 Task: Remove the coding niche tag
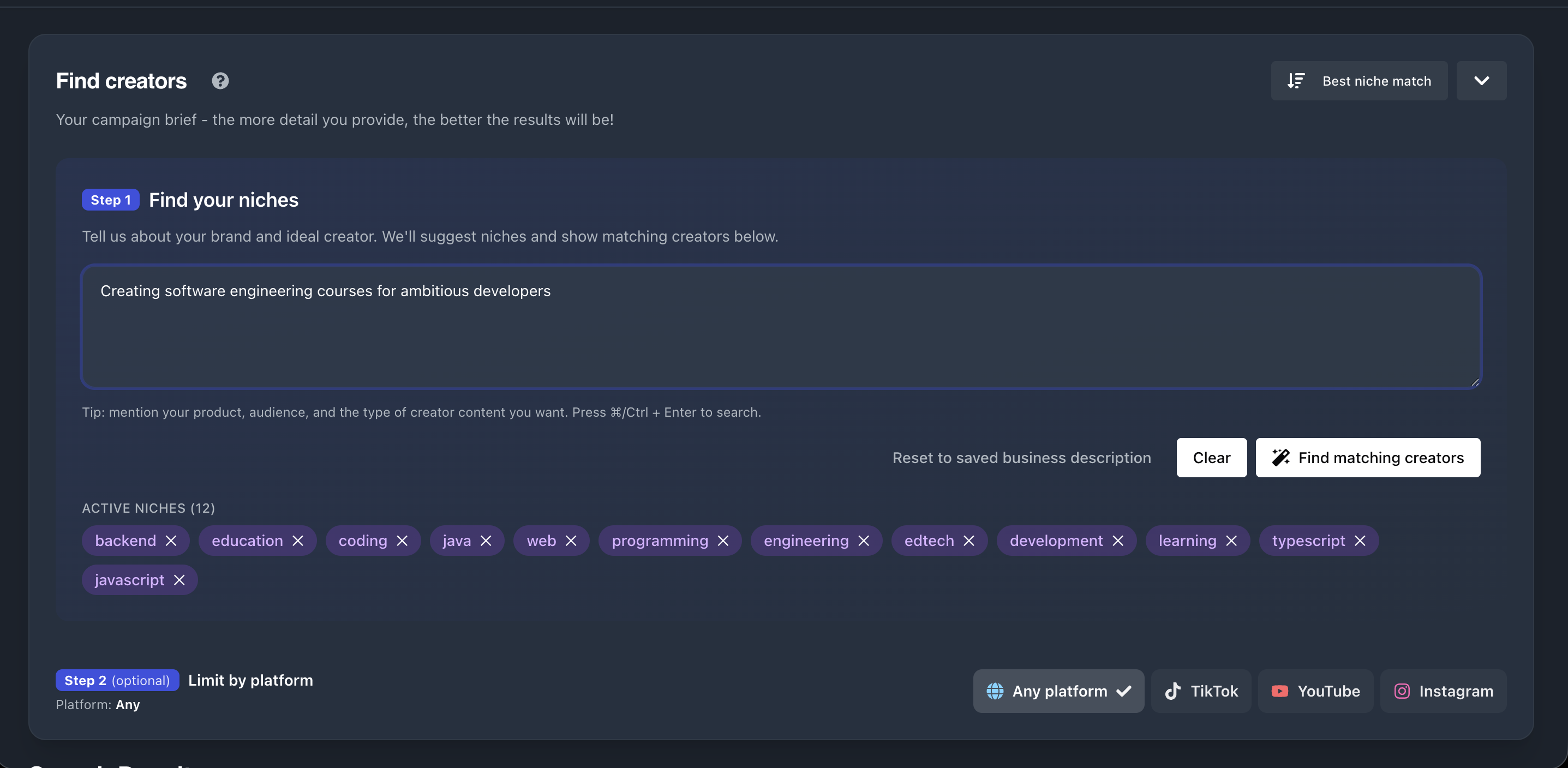[x=402, y=541]
